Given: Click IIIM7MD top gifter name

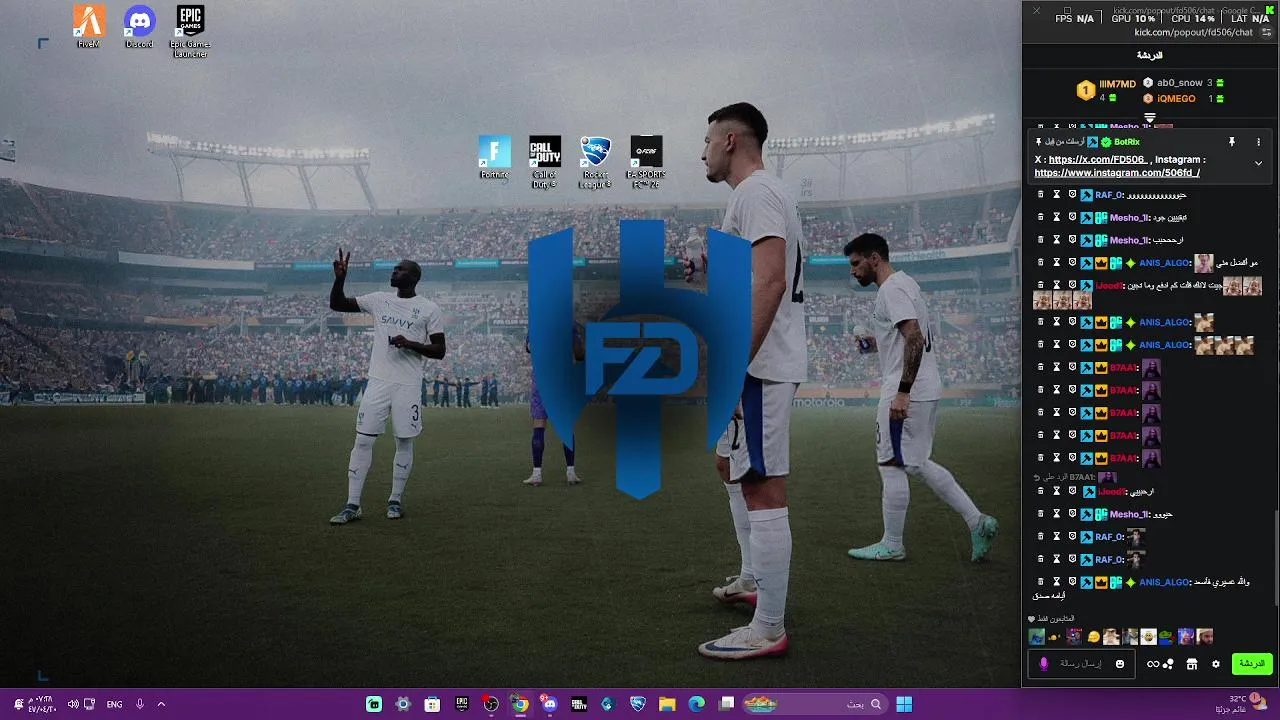Looking at the screenshot, I should (1118, 84).
